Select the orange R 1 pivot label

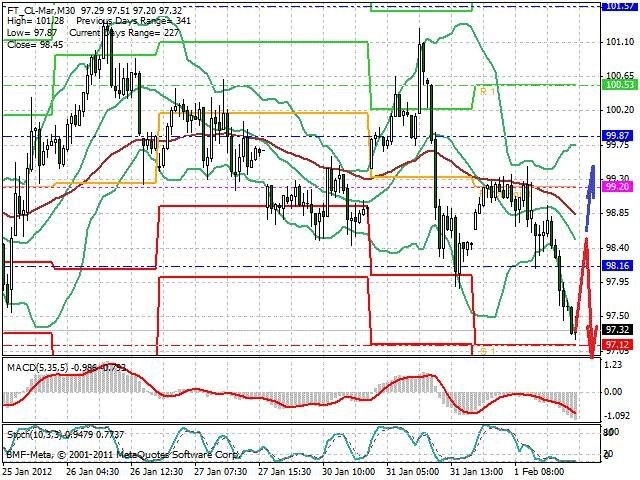pos(487,91)
